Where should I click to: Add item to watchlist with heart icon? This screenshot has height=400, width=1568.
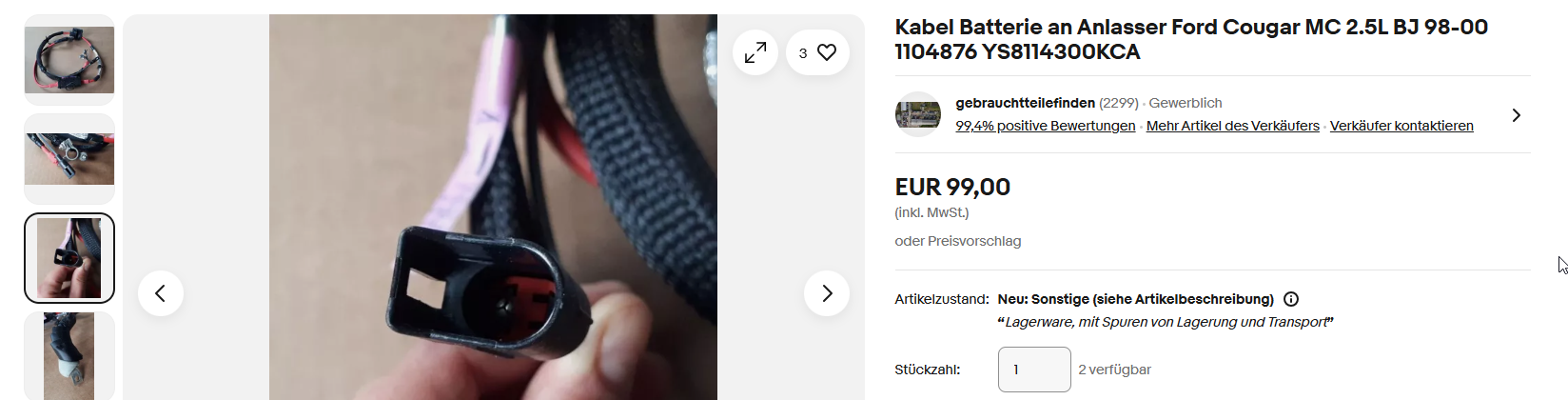(x=817, y=53)
